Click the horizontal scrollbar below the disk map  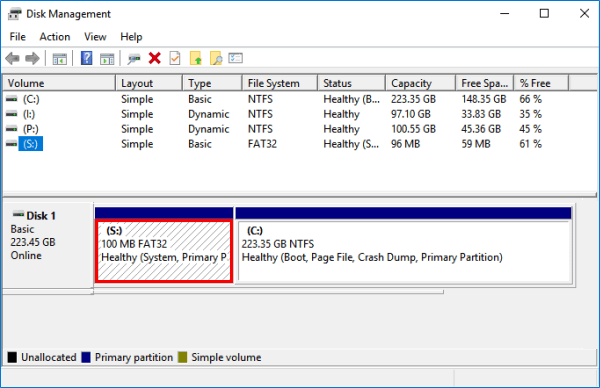pos(269,292)
